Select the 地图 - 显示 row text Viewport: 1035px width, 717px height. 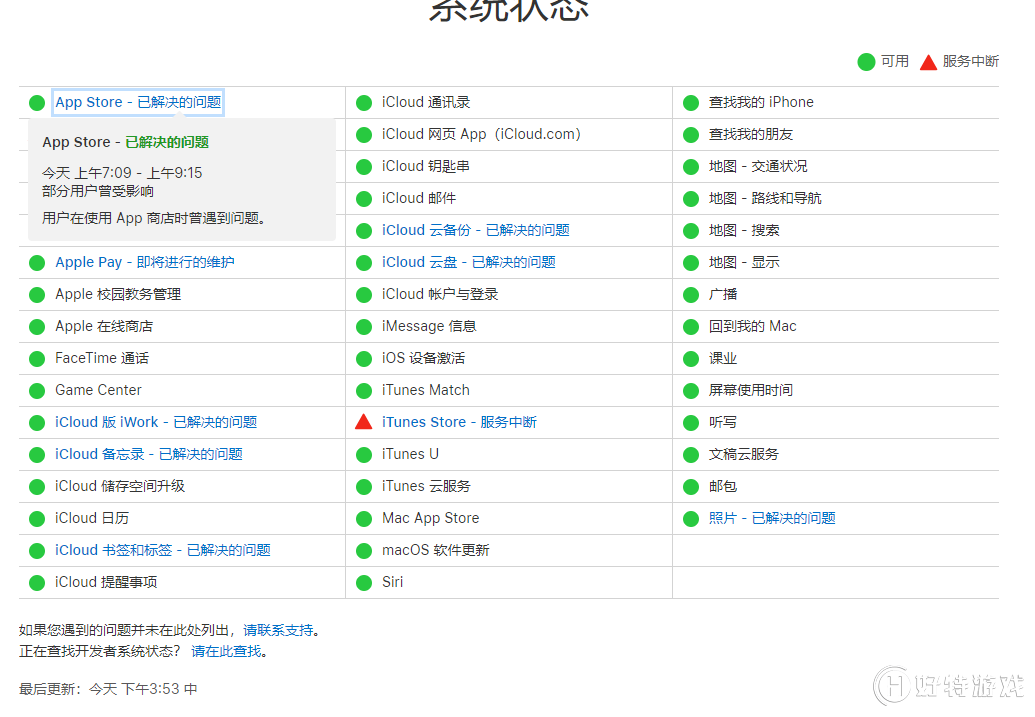coord(744,262)
